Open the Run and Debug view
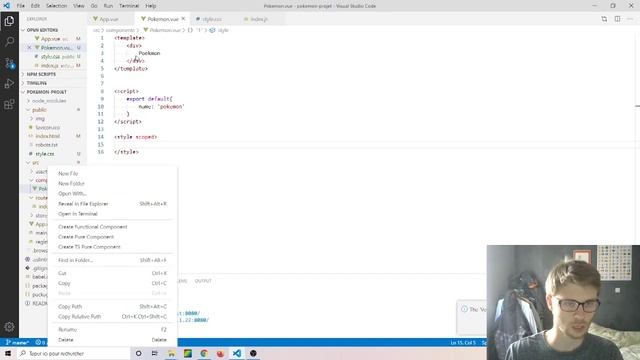640x360 pixels. coord(9,83)
